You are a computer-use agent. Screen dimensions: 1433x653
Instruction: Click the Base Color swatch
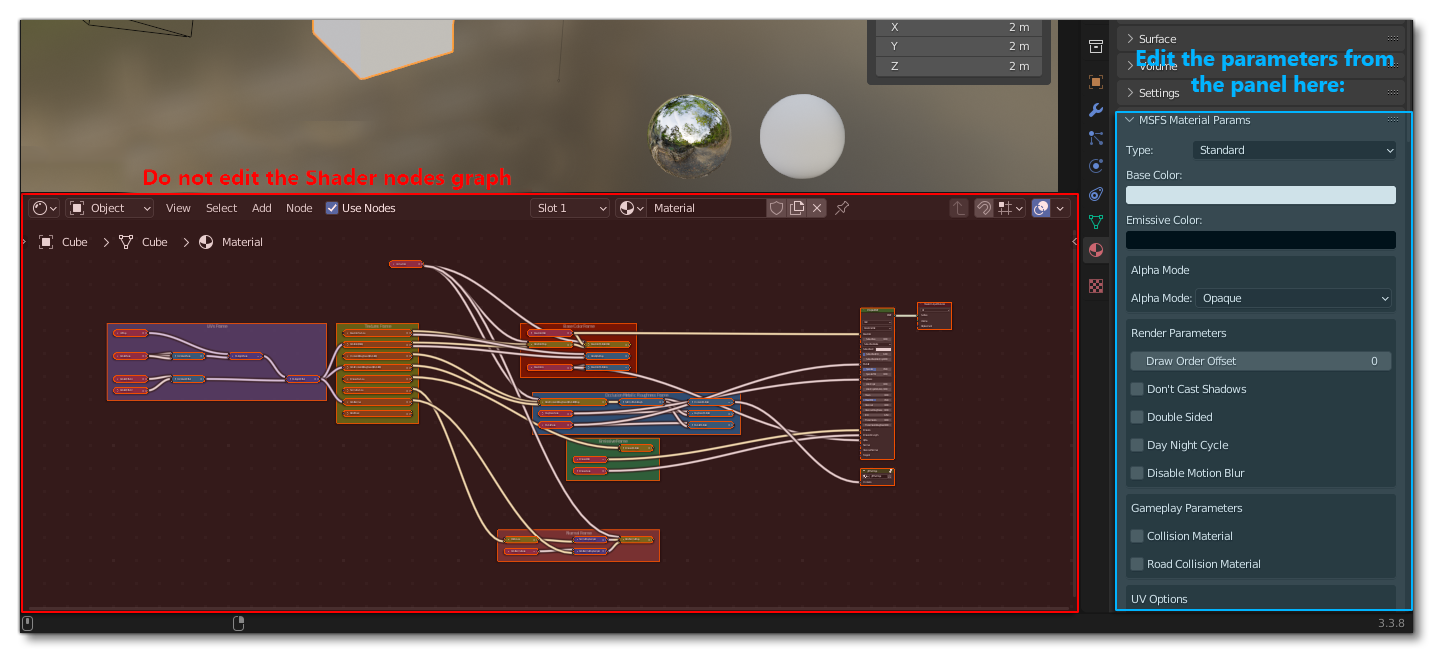pos(1260,195)
